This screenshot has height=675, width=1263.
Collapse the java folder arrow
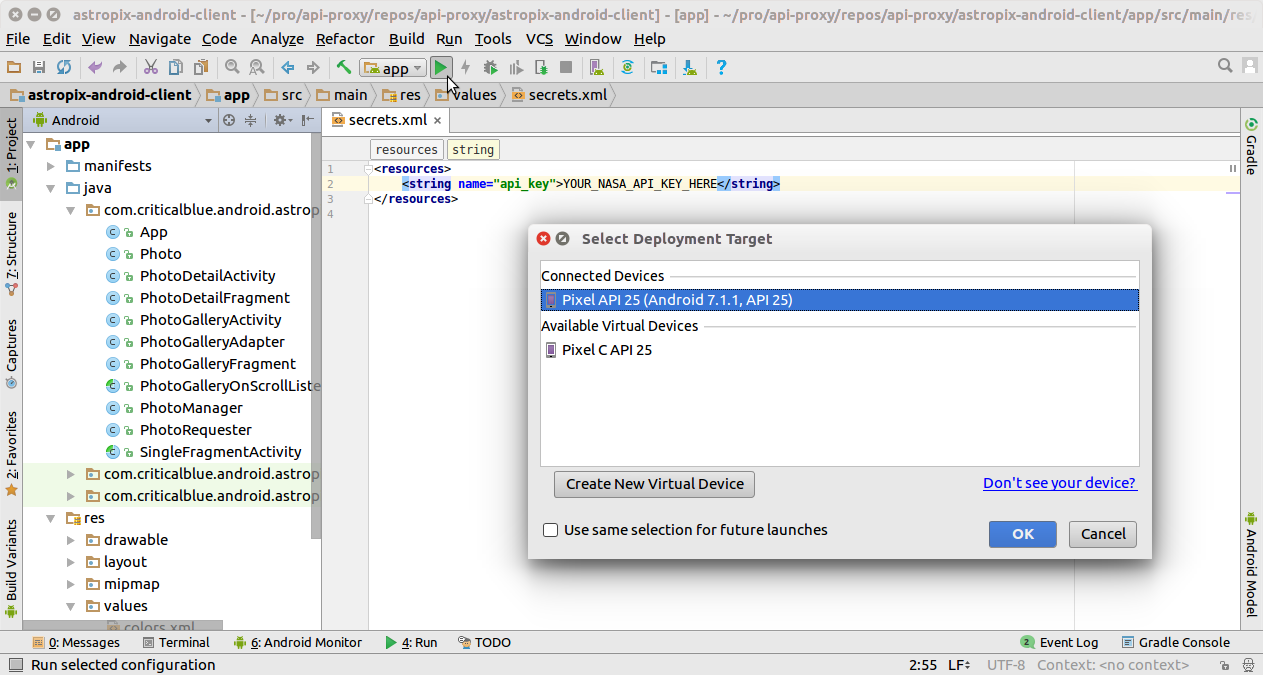[x=51, y=188]
